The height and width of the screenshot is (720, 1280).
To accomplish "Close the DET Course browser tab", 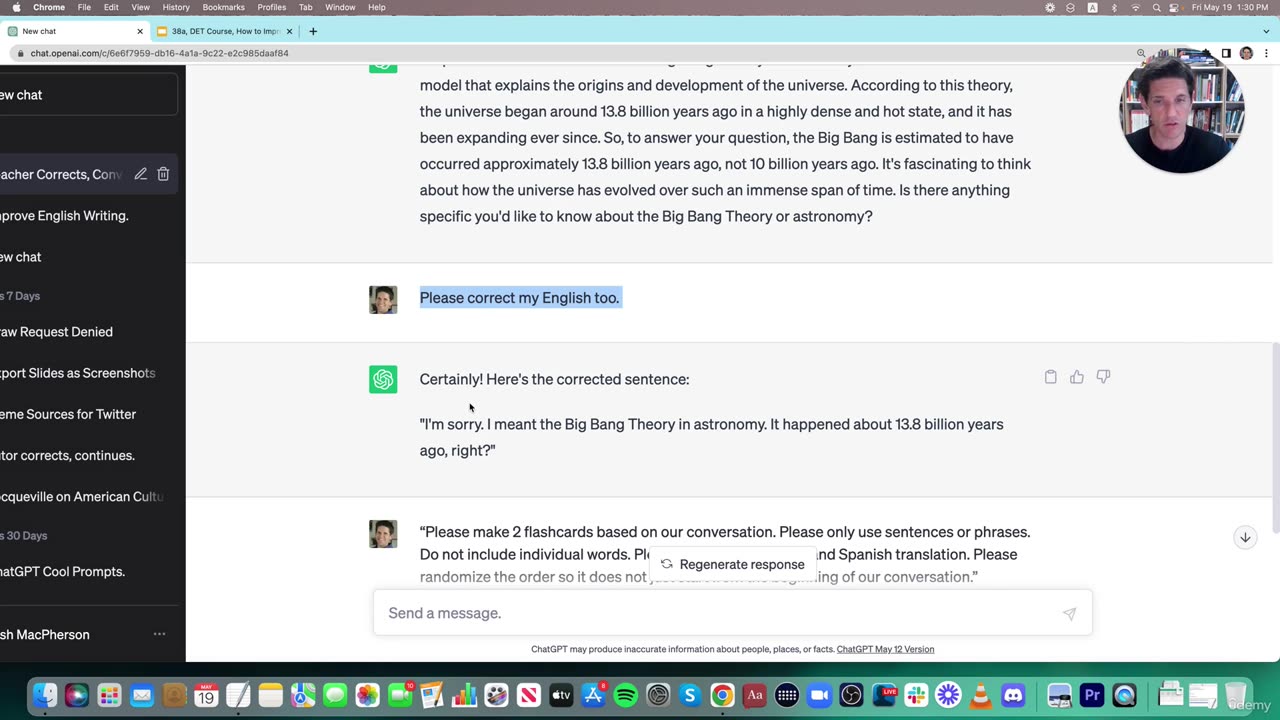I will (289, 31).
